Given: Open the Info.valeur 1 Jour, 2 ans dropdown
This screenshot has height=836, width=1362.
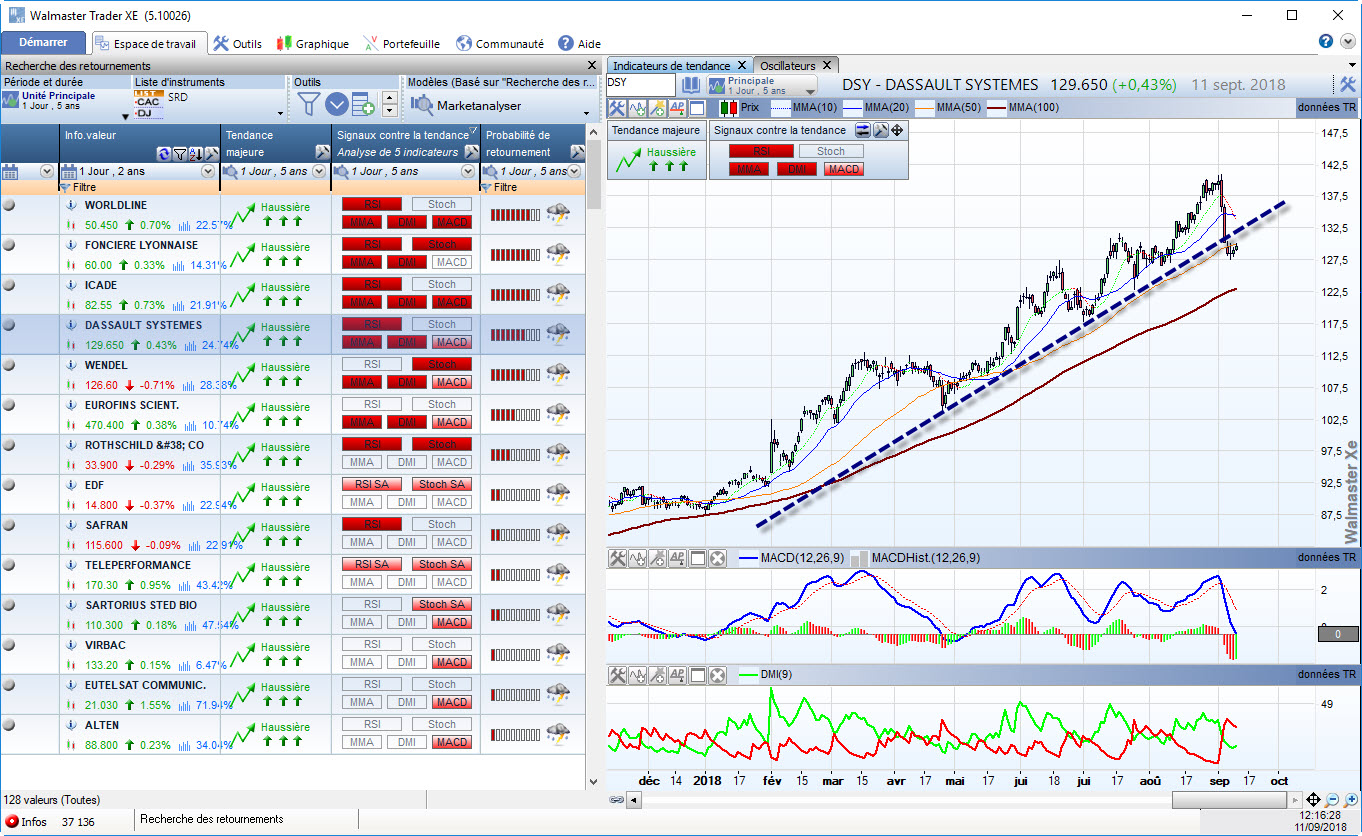Looking at the screenshot, I should pos(208,172).
